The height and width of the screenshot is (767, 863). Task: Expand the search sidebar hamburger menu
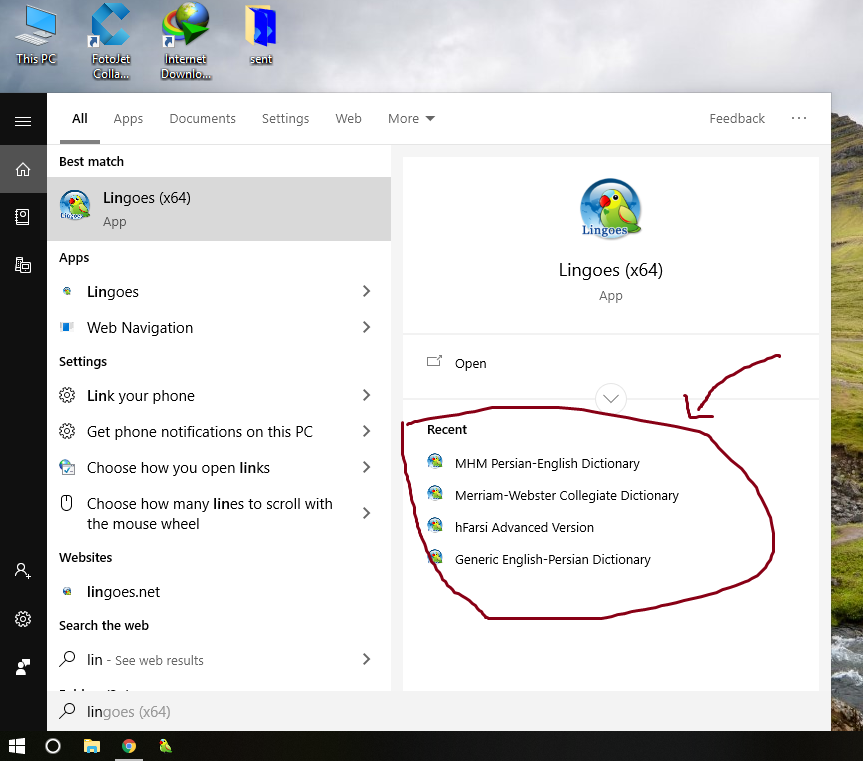(x=23, y=121)
